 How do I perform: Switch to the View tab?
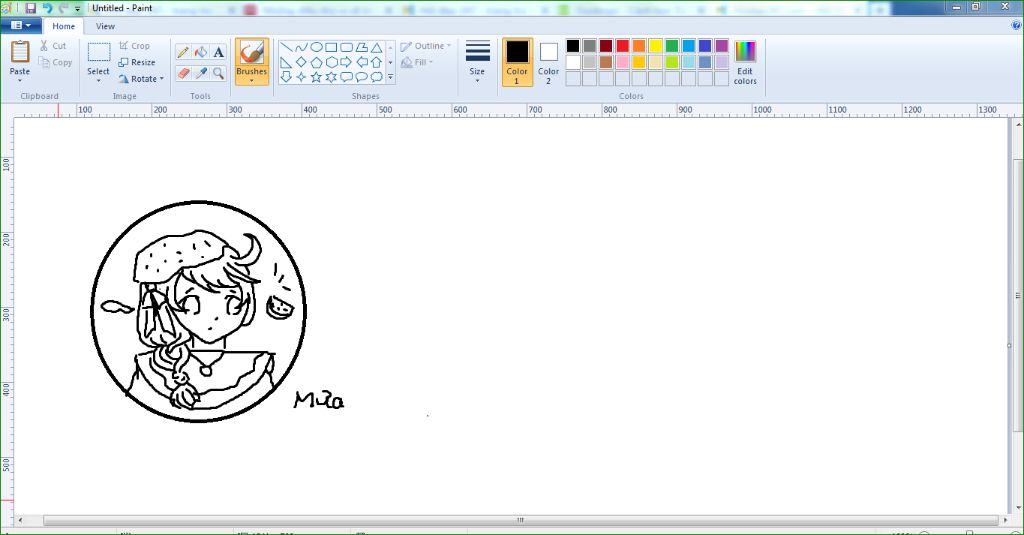pos(105,26)
